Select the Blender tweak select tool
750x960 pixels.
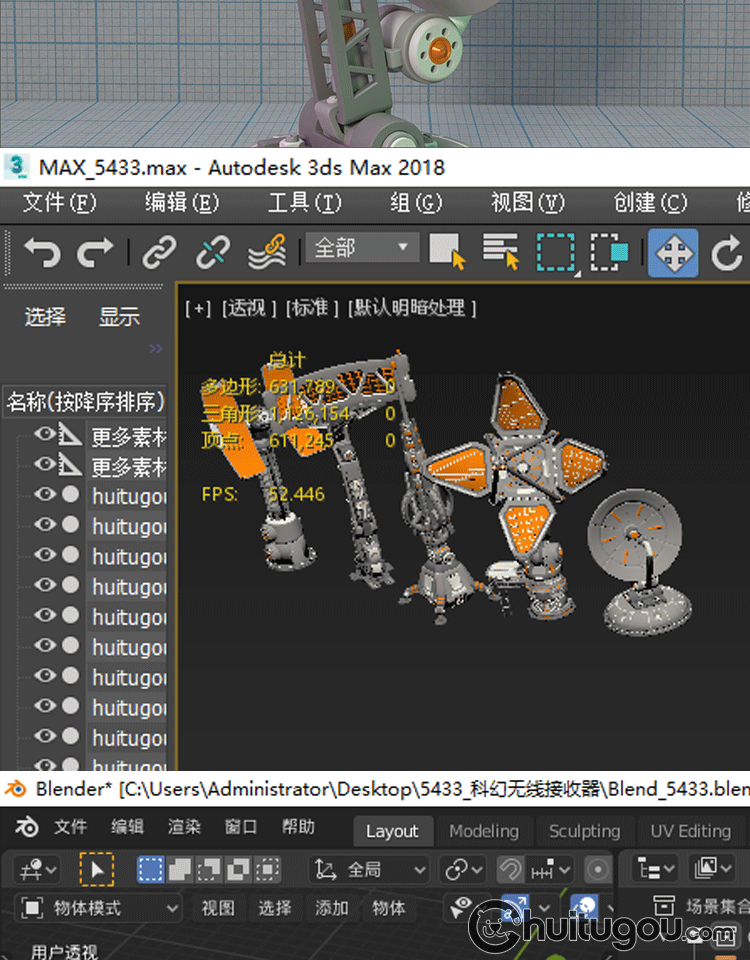[97, 869]
